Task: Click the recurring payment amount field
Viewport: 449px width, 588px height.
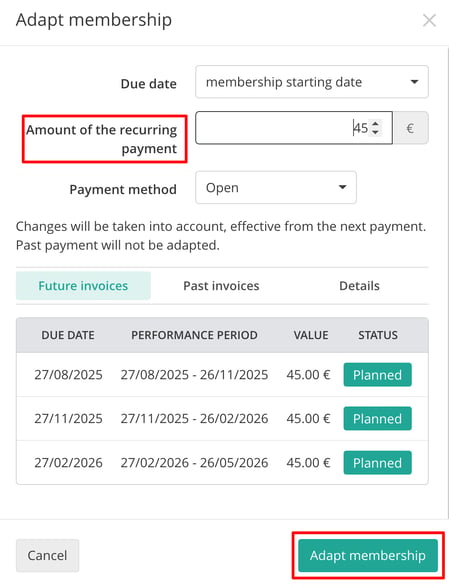Action: 294,128
